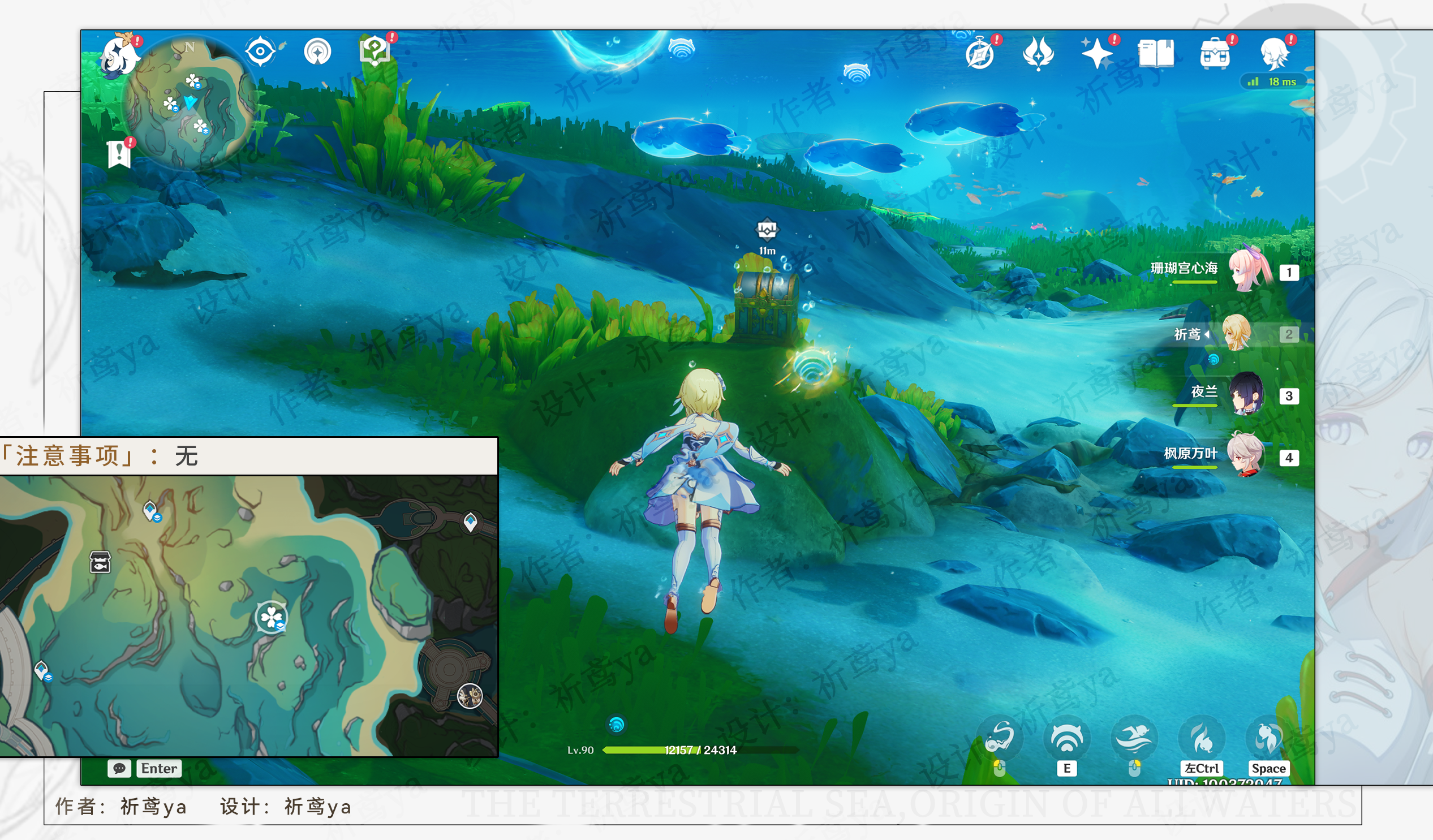Click the party slot number 1 key
The width and height of the screenshot is (1433, 840).
point(1289,273)
